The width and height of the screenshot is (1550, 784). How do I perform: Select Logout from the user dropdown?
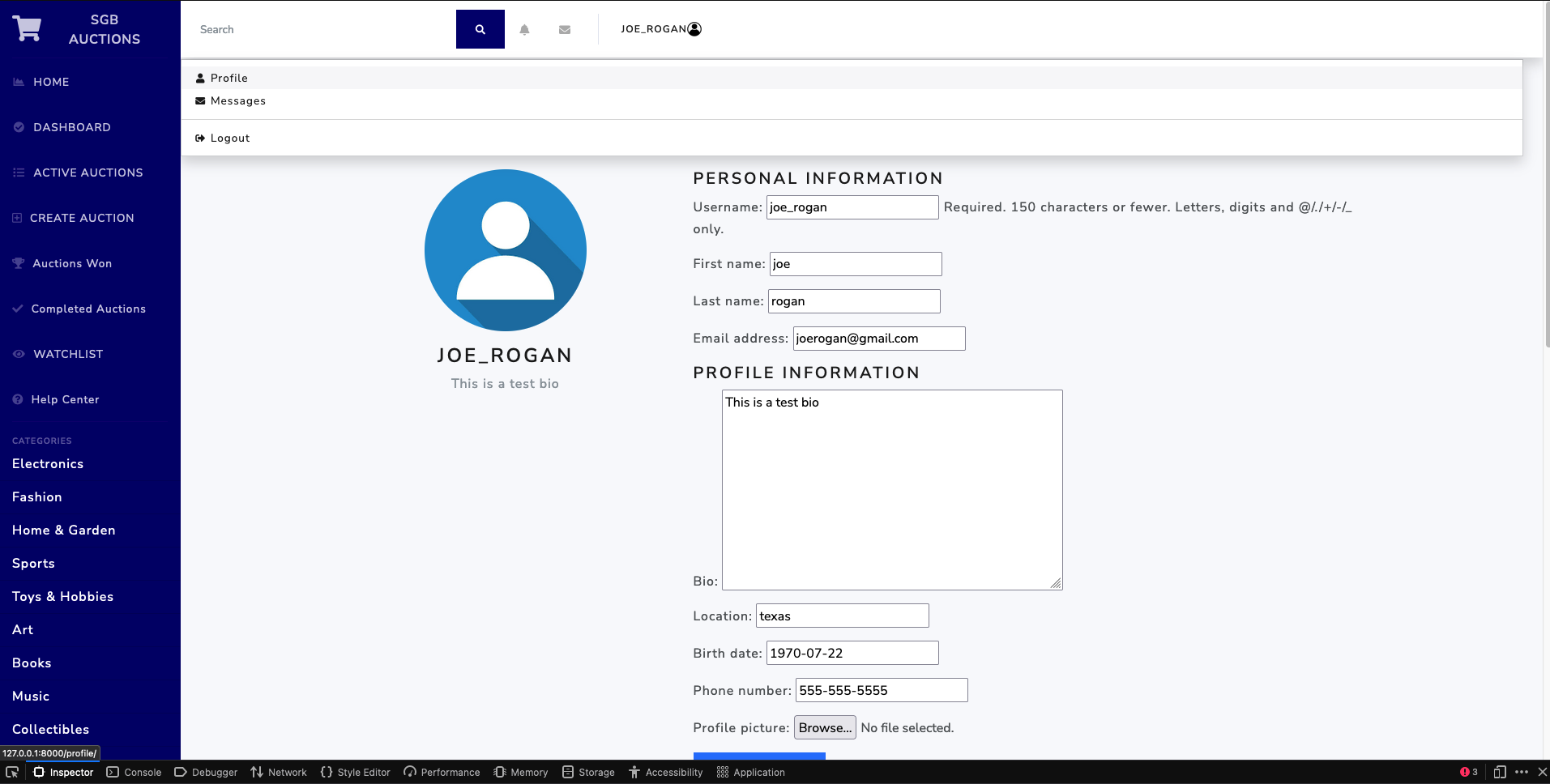tap(852, 138)
